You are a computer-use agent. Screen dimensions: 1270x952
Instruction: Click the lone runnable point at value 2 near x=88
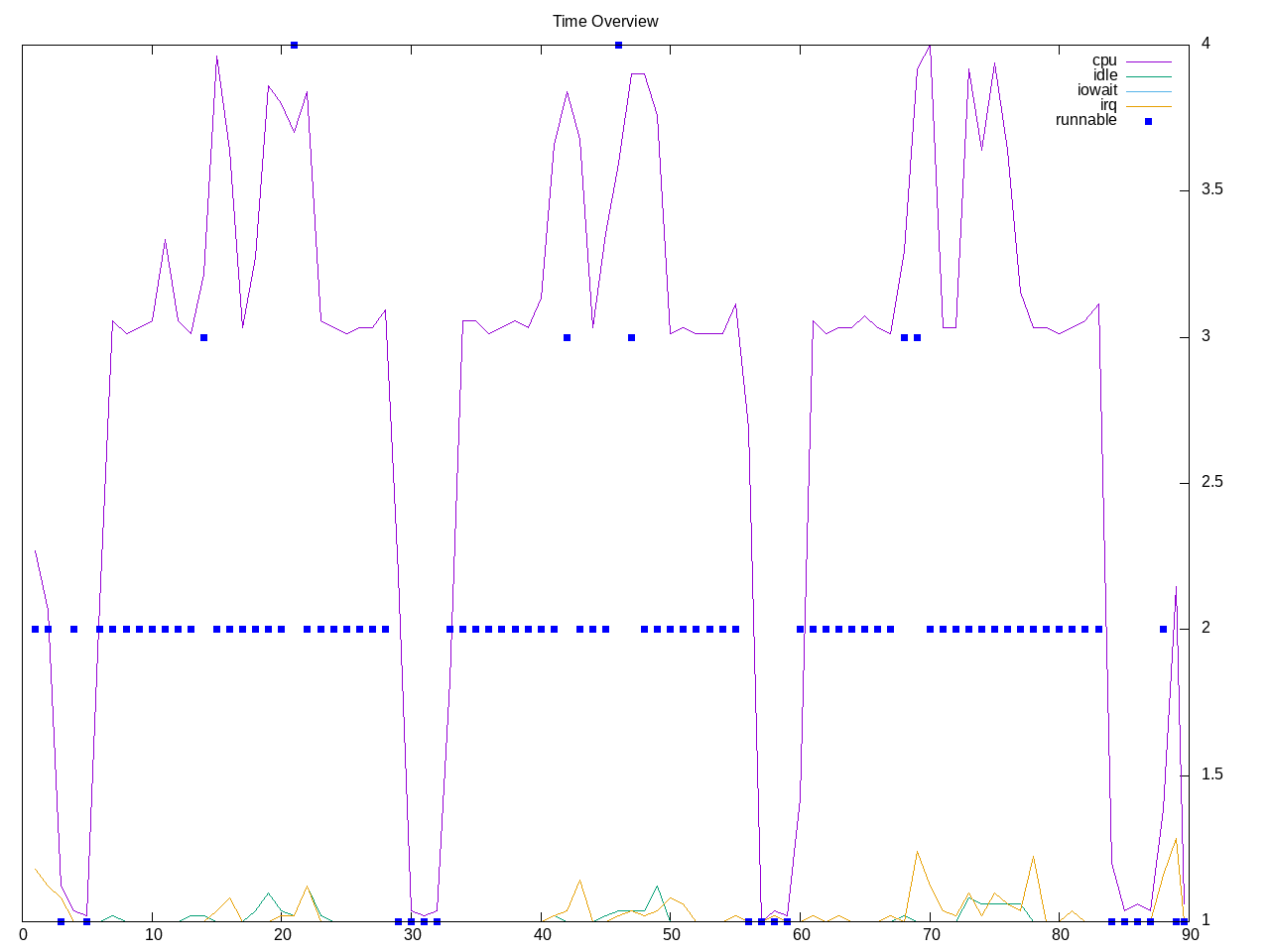point(1163,629)
